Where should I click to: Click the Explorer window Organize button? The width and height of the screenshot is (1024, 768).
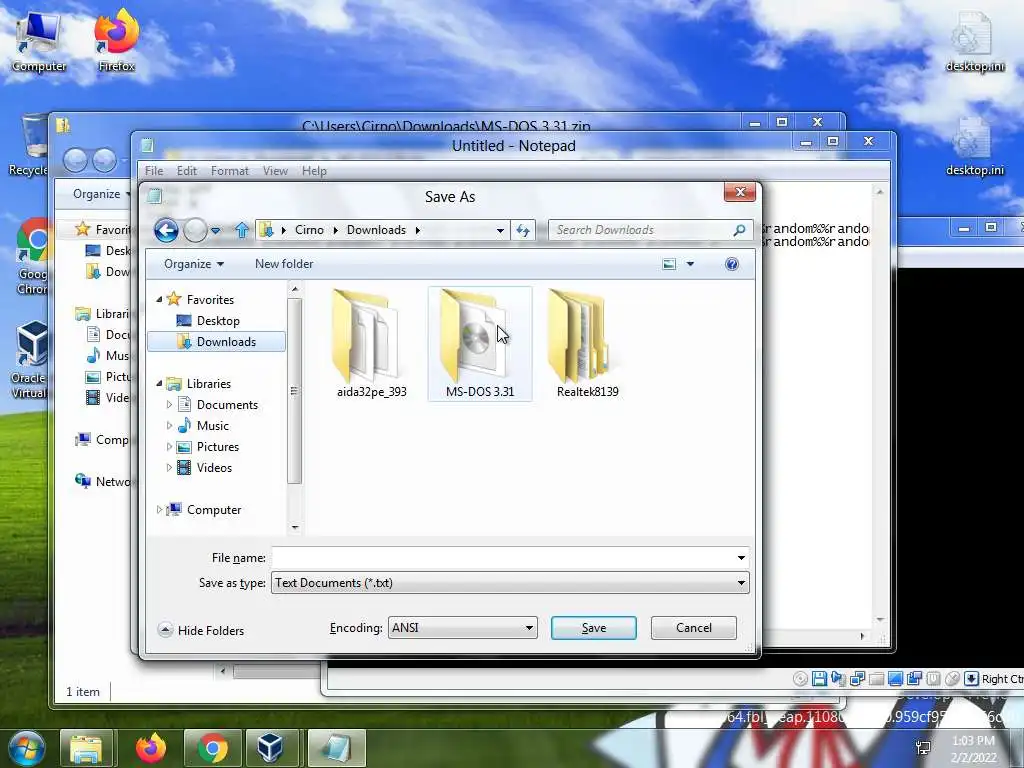point(99,194)
